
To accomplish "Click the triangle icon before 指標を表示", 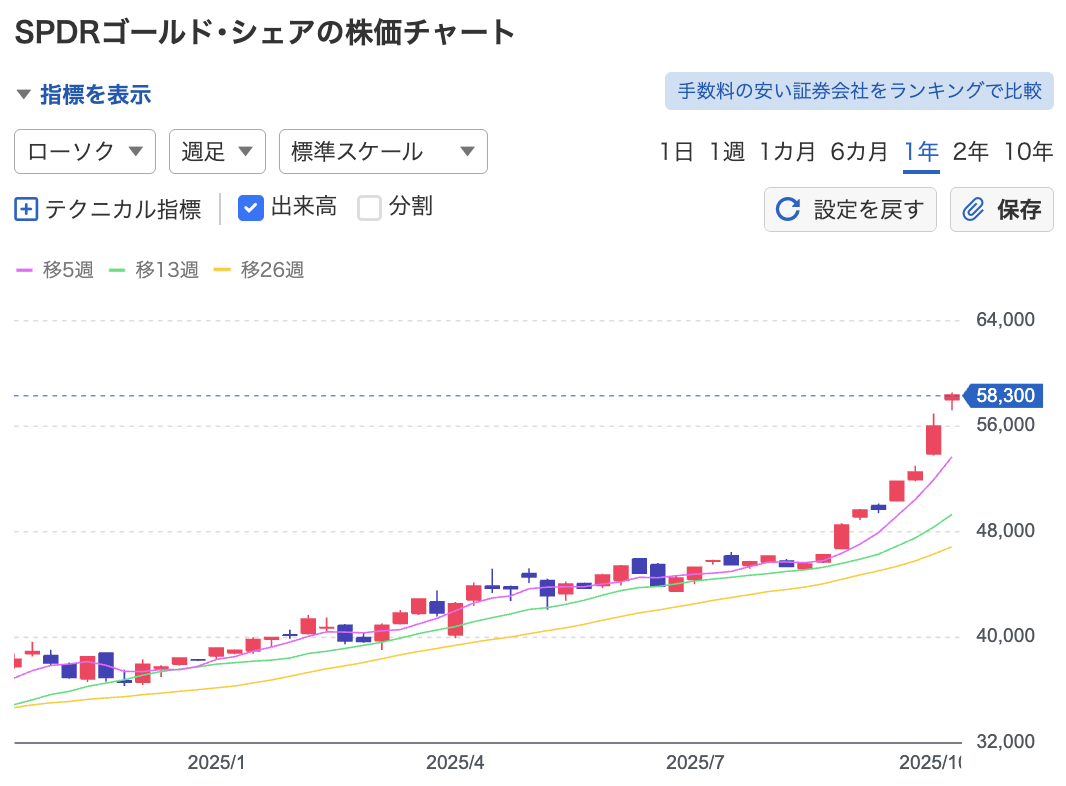I will coord(24,95).
